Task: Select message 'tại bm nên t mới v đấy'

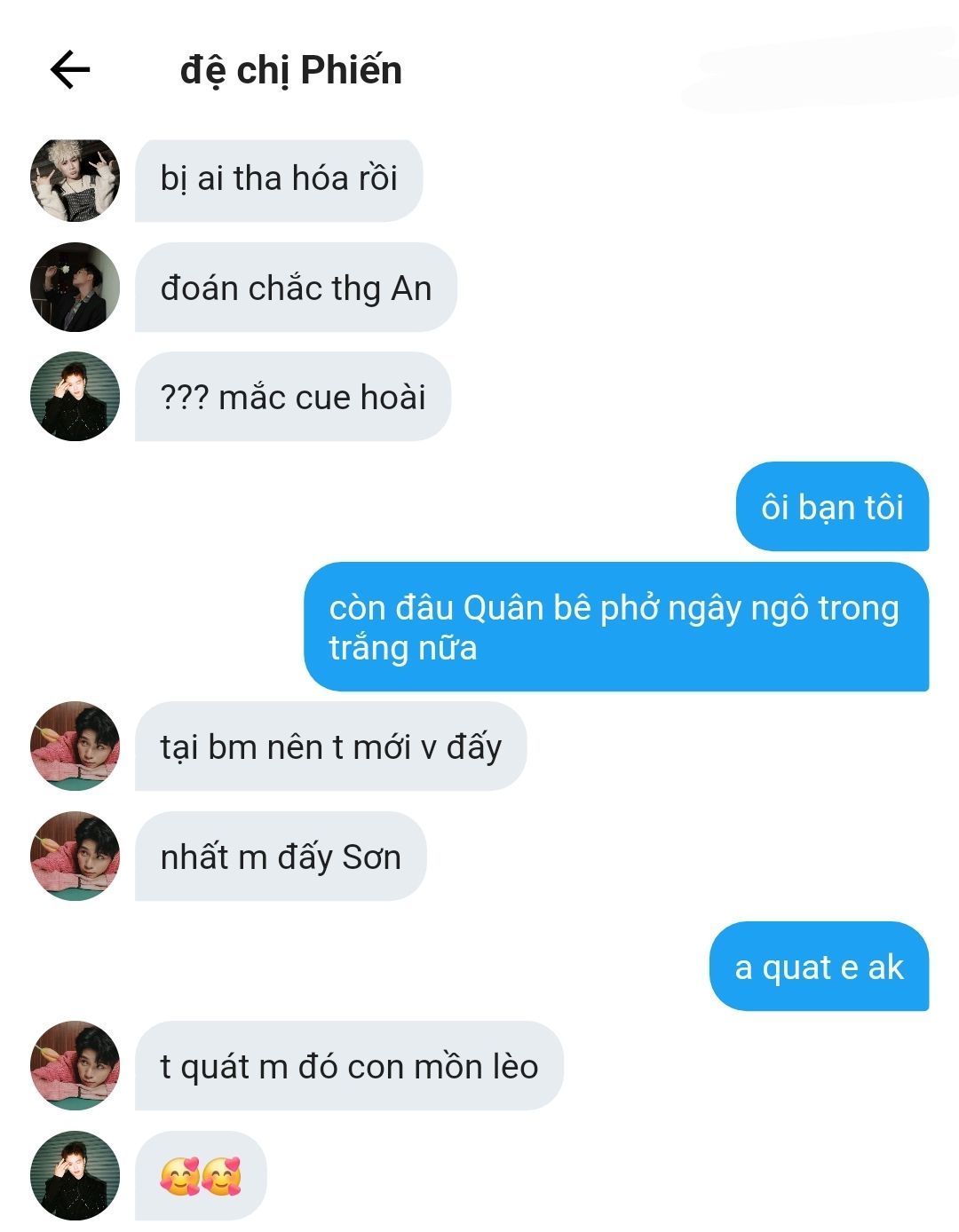Action: click(x=330, y=746)
